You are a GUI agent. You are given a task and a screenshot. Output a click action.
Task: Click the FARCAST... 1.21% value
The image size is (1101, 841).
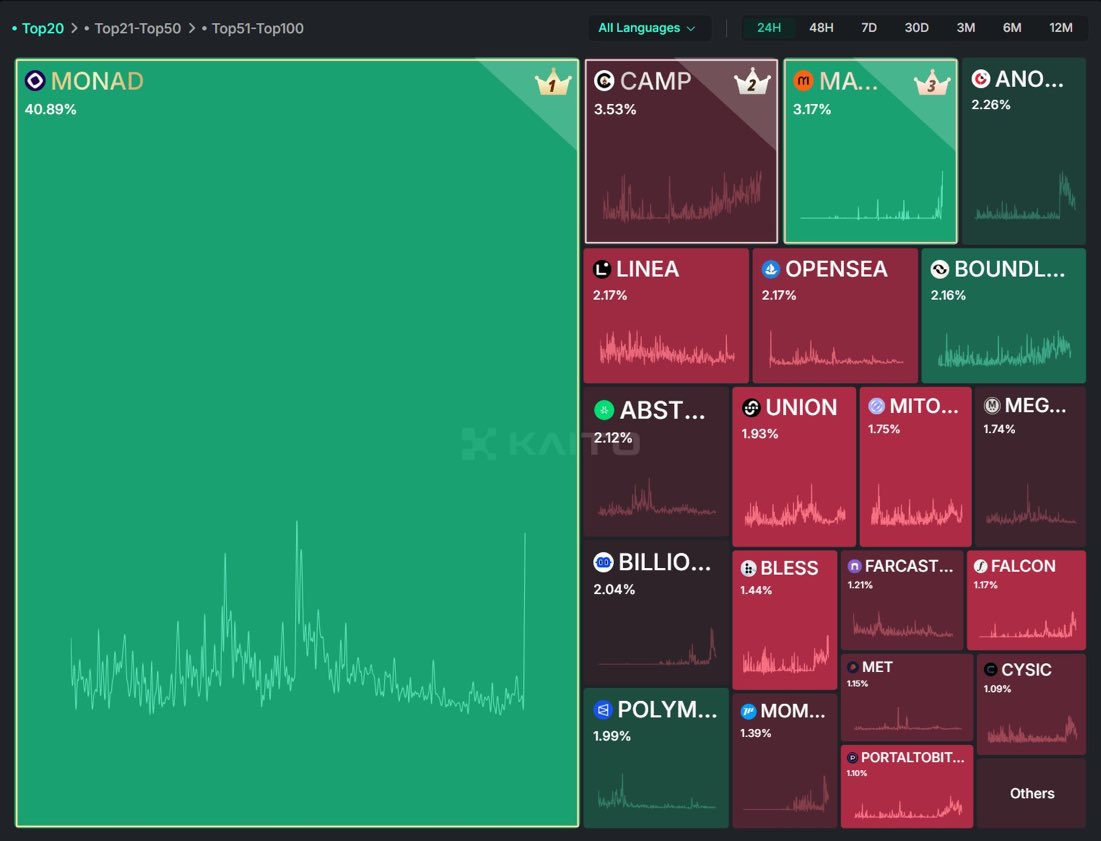(859, 585)
